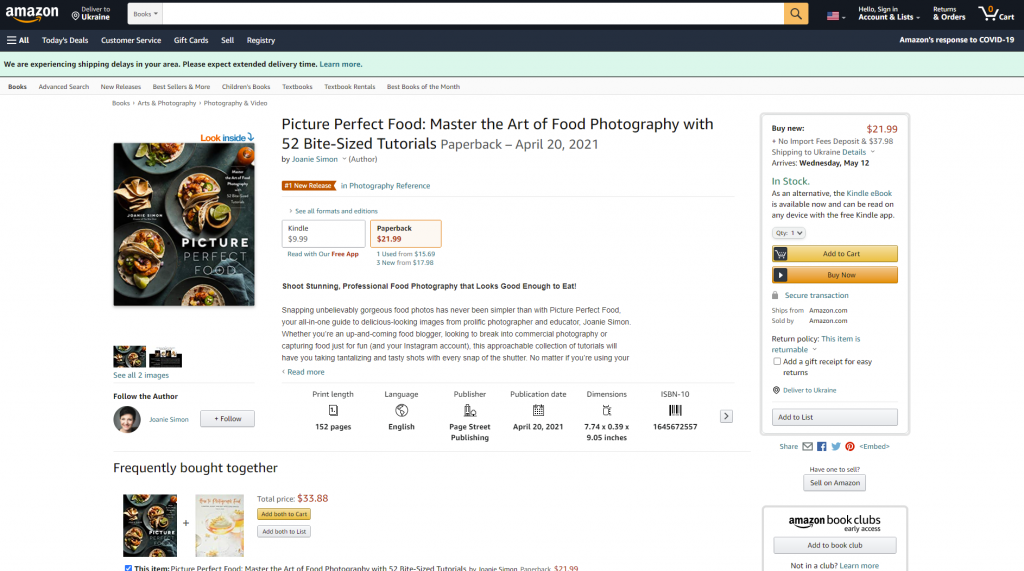Open the Books search category dropdown
This screenshot has height=571, width=1024.
(145, 14)
